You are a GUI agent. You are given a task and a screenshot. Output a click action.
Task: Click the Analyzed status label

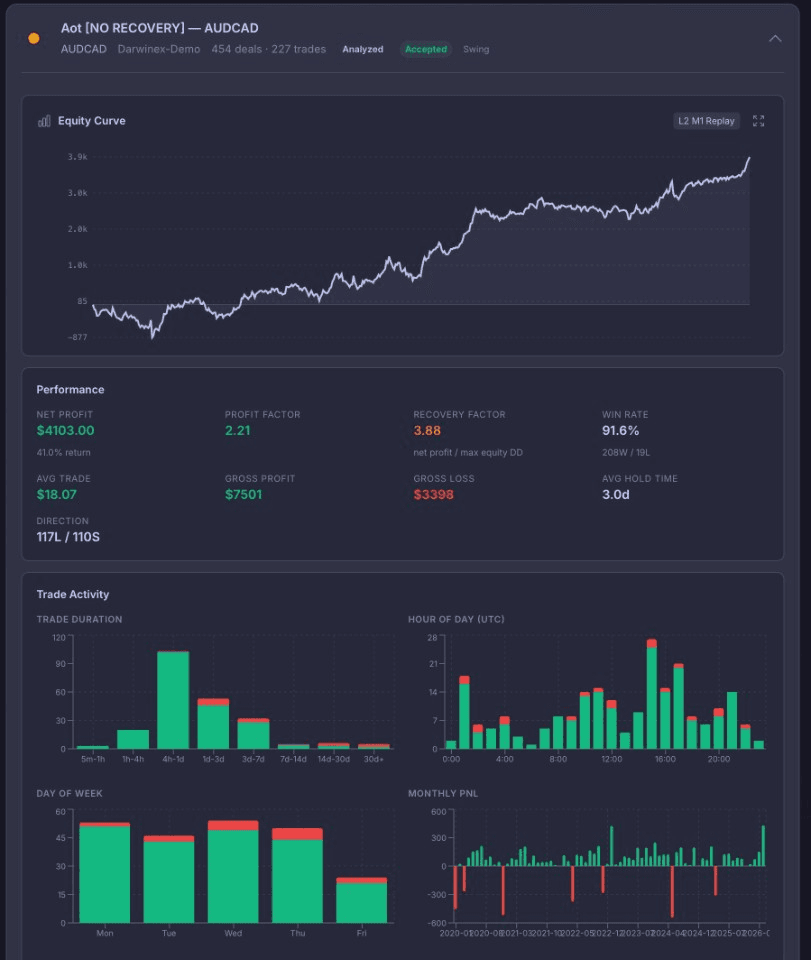362,49
